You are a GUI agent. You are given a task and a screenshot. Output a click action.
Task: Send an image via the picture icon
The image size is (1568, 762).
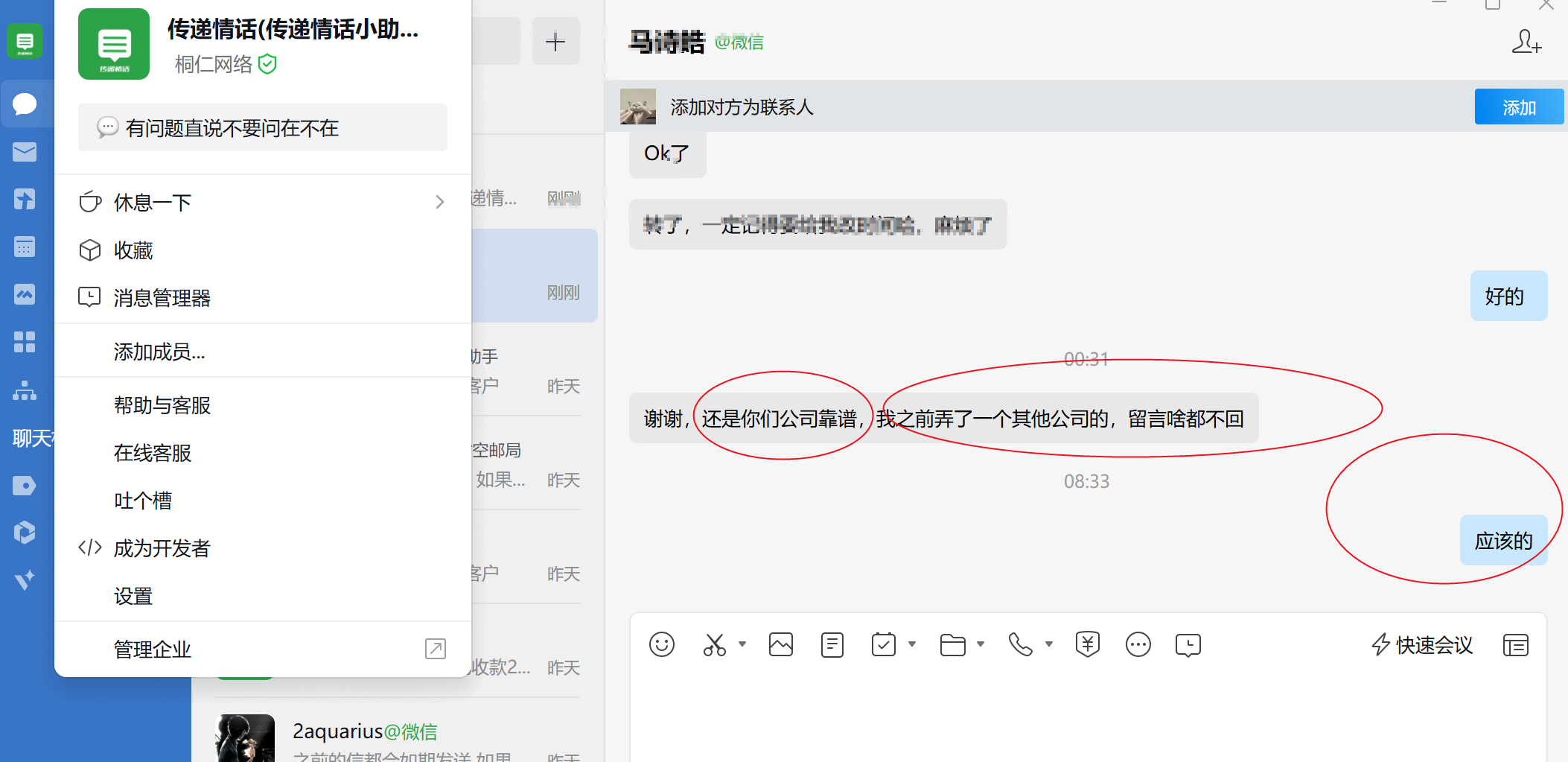click(780, 644)
